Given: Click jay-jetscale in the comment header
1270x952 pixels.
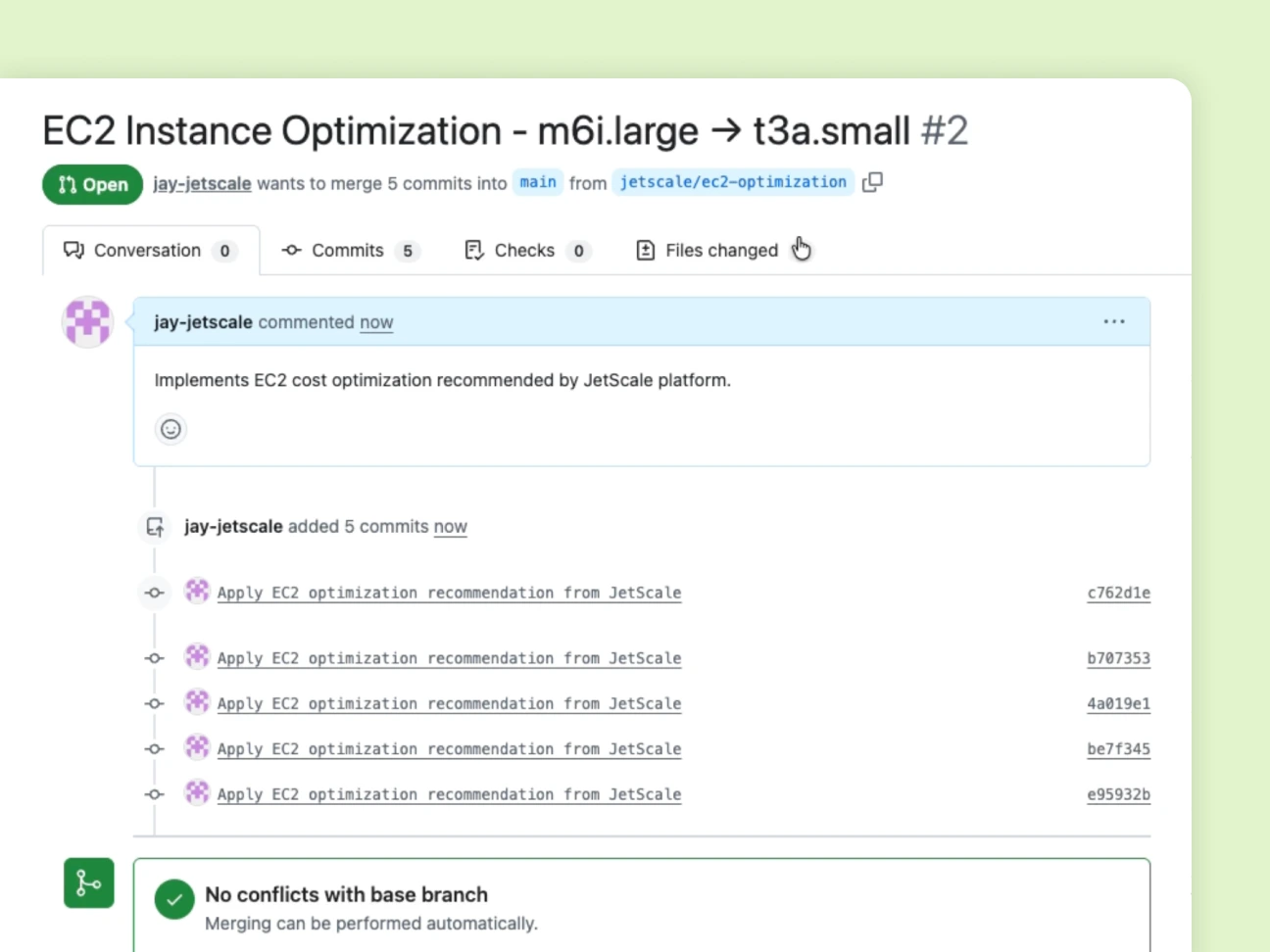Looking at the screenshot, I should tap(203, 322).
